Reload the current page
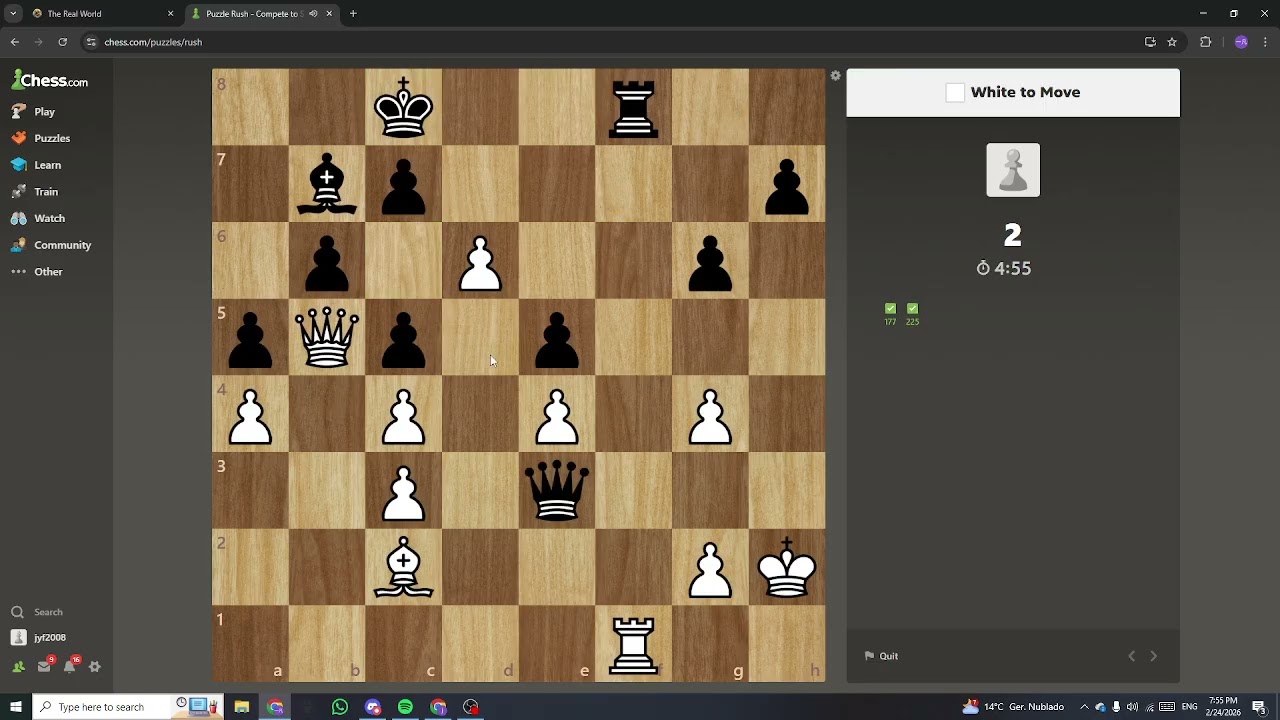Image resolution: width=1280 pixels, height=720 pixels. tap(62, 42)
